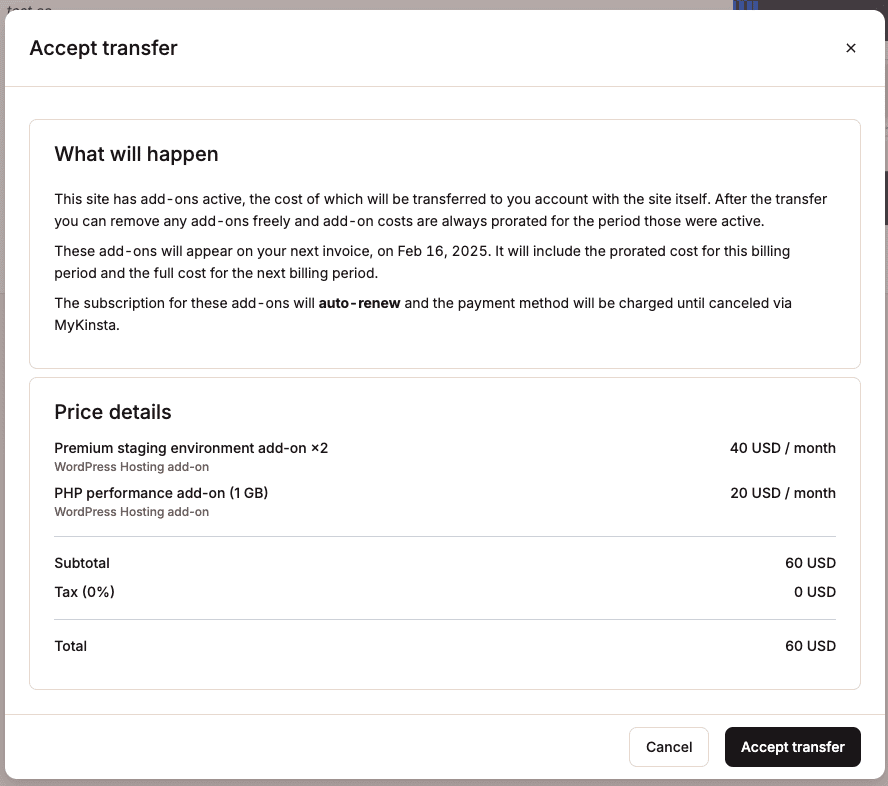
Task: Select the Premium staging environment add-on line
Action: point(192,448)
